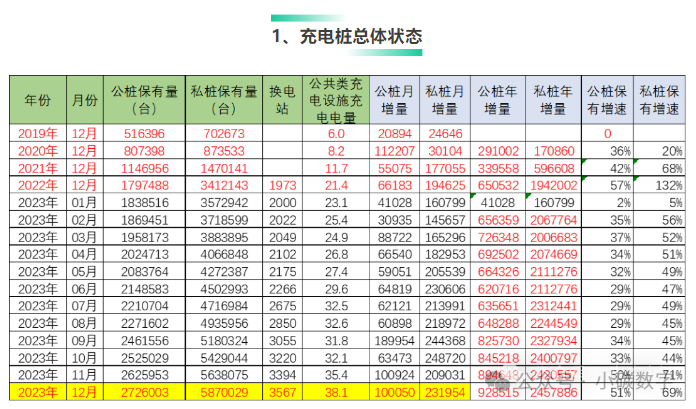Select cell with value 596608
Screen dimensions: 696x409
[x=553, y=168]
